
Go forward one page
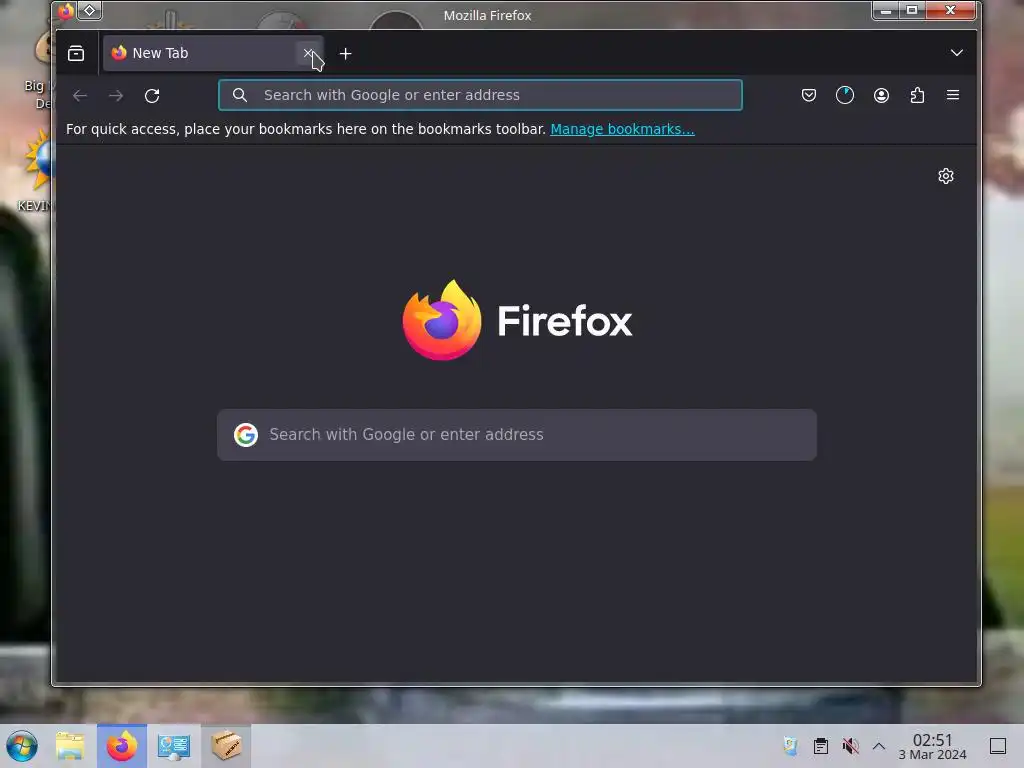pyautogui.click(x=116, y=96)
